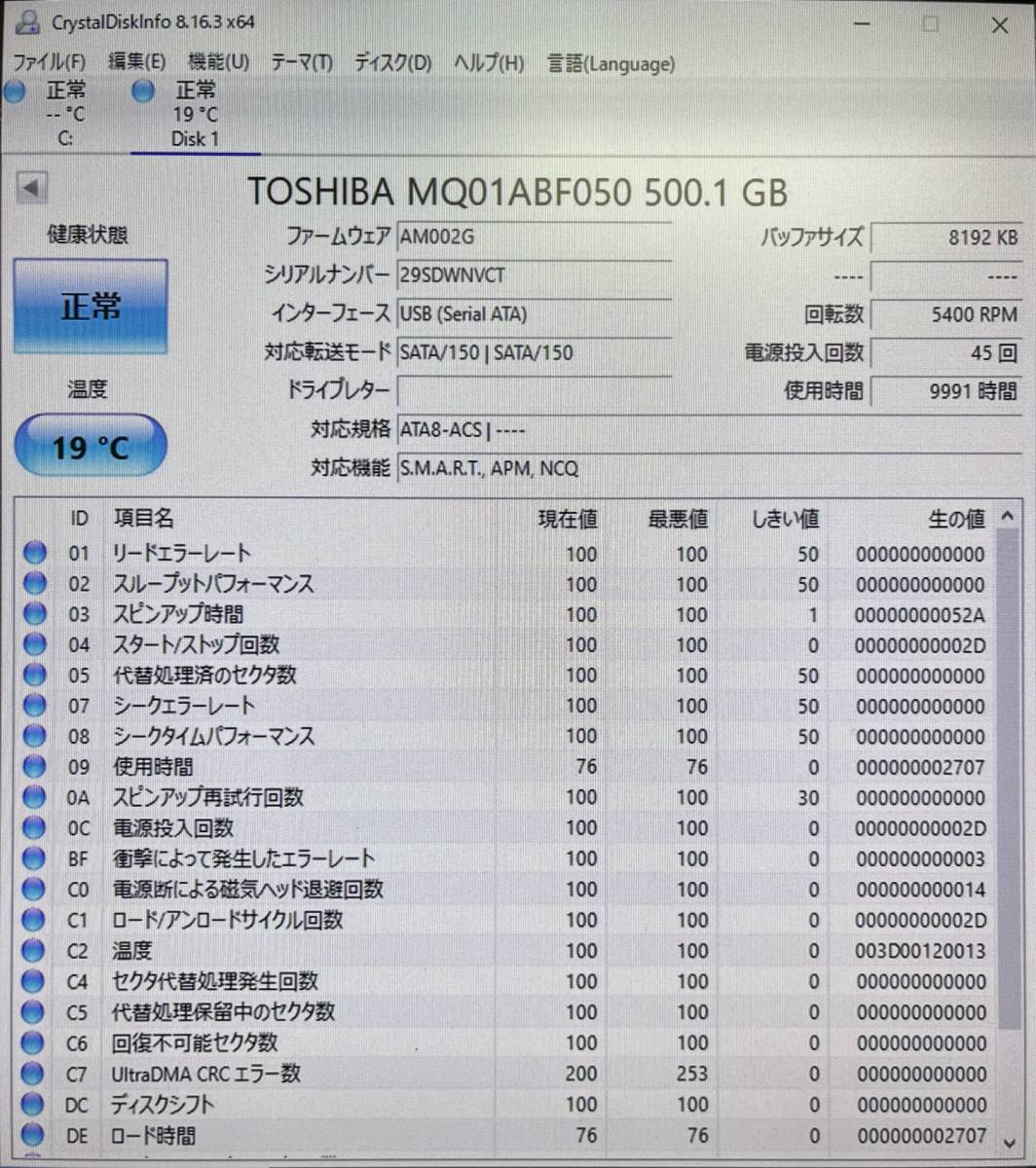
Task: Click the status icon for row 05 代替処理済のセクタ数
Action: click(x=35, y=675)
